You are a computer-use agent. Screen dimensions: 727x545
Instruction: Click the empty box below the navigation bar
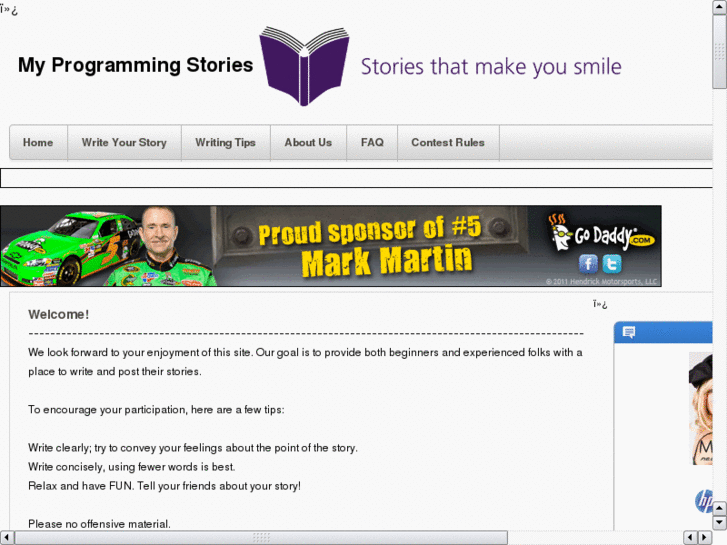pos(356,178)
